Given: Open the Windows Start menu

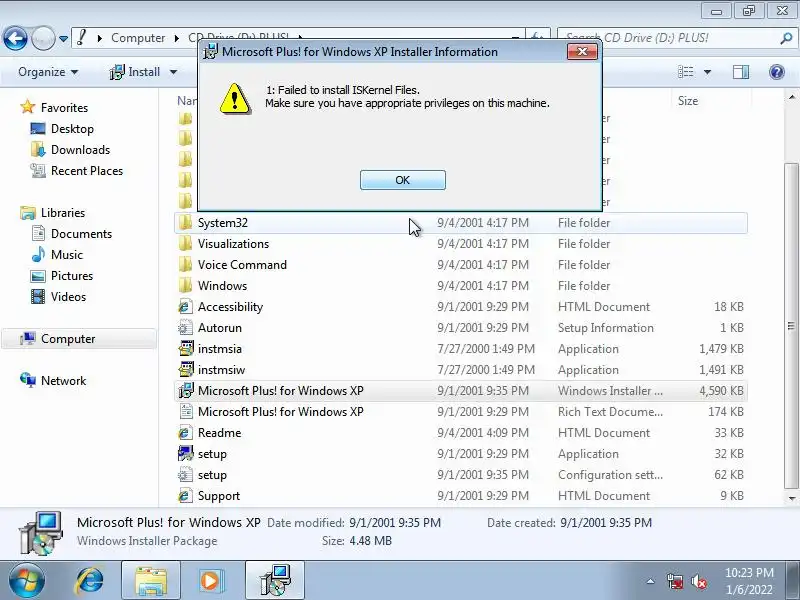Looking at the screenshot, I should coord(26,581).
